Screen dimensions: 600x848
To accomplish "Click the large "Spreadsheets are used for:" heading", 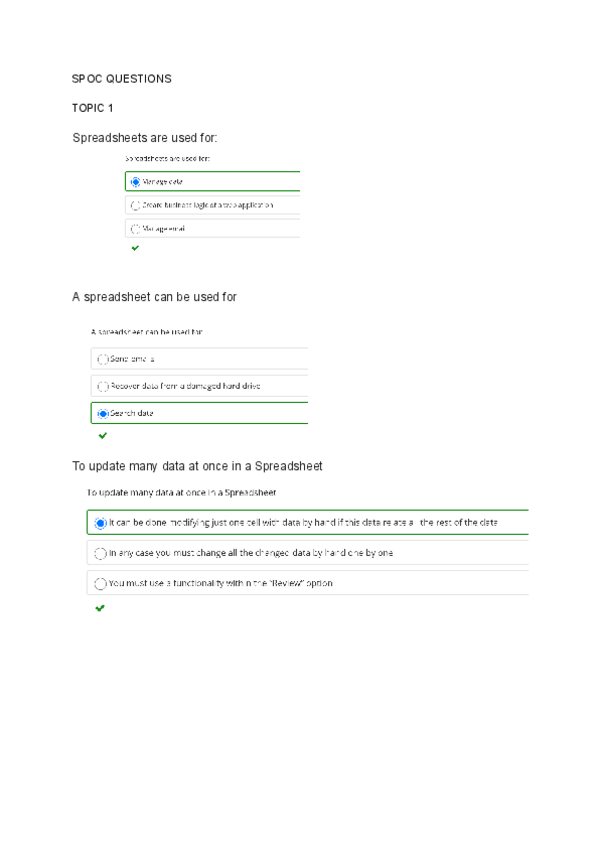I will click(145, 137).
